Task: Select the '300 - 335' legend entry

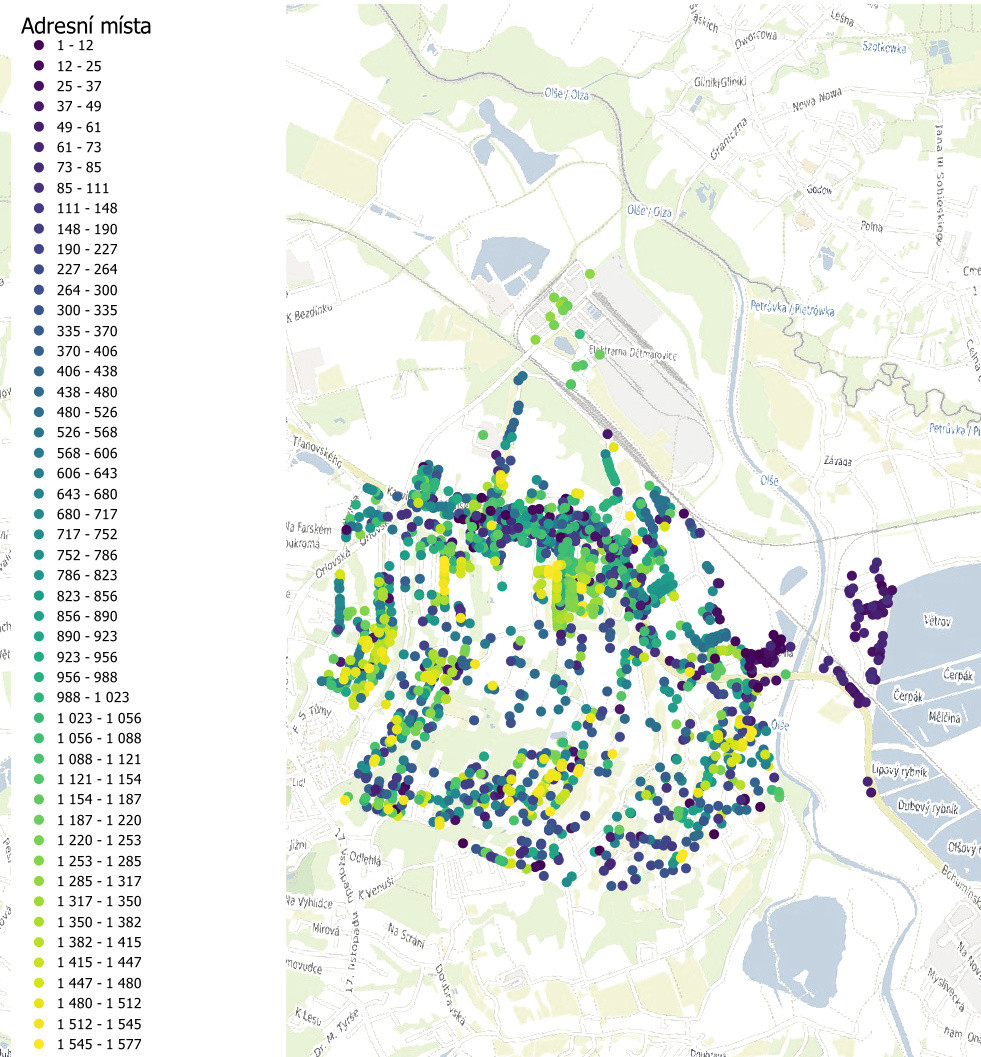Action: click(76, 310)
